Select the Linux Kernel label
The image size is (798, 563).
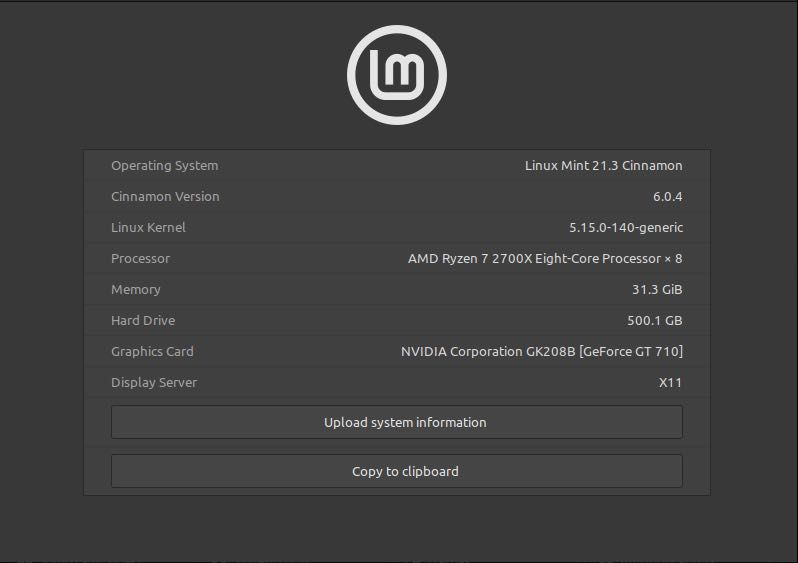click(148, 228)
